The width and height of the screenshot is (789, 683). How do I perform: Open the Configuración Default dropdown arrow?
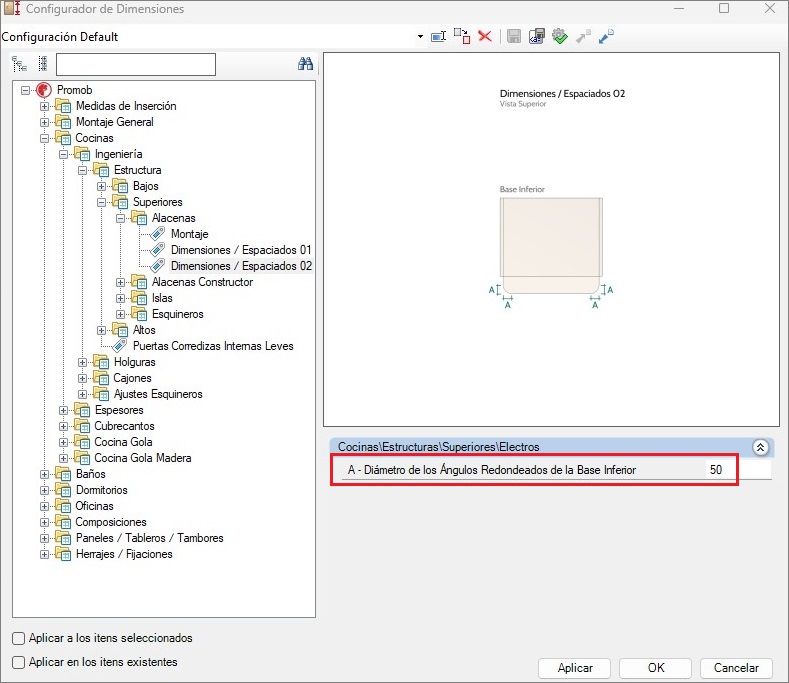[x=420, y=37]
